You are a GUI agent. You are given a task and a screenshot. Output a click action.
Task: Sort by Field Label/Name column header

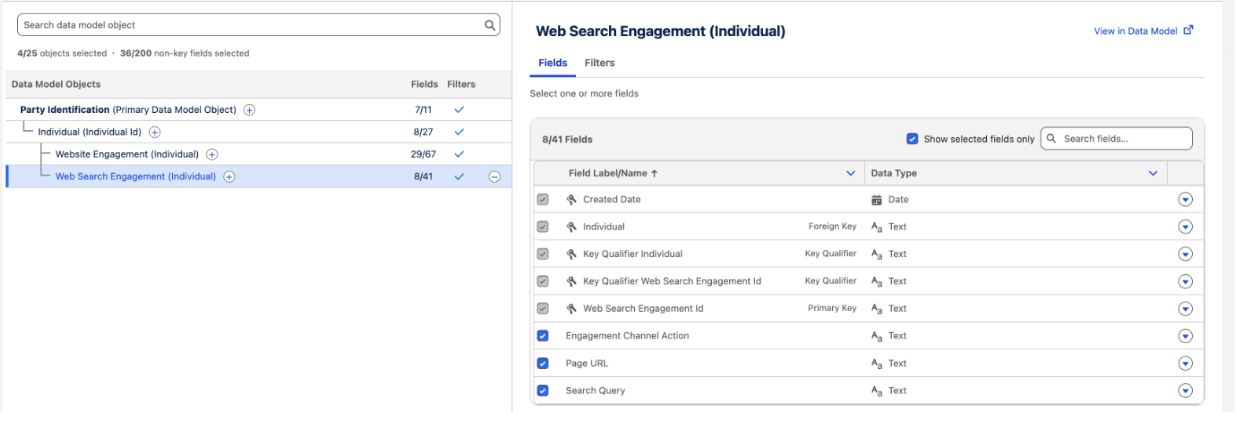[612, 173]
